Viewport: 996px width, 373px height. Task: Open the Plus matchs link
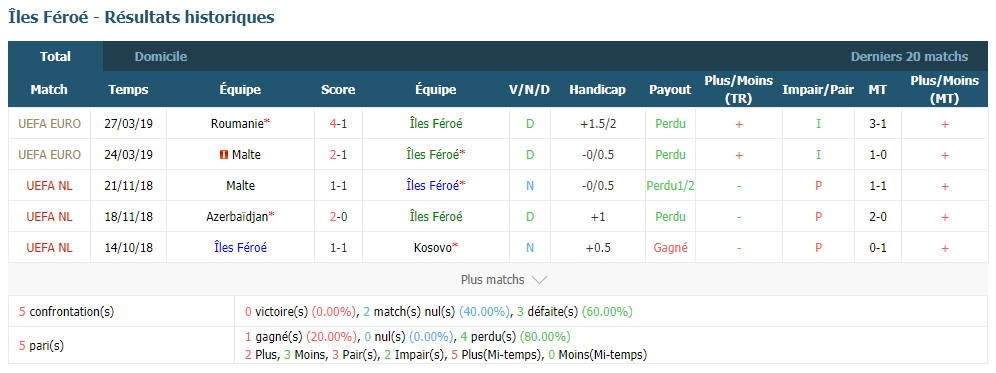493,280
